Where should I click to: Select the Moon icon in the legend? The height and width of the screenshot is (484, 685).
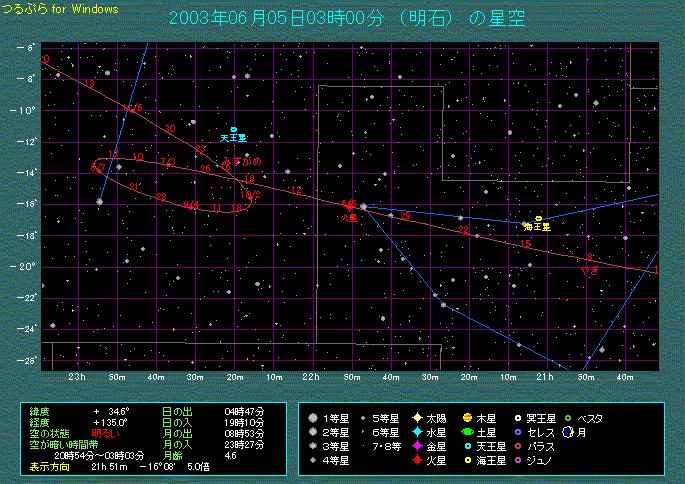coord(566,432)
